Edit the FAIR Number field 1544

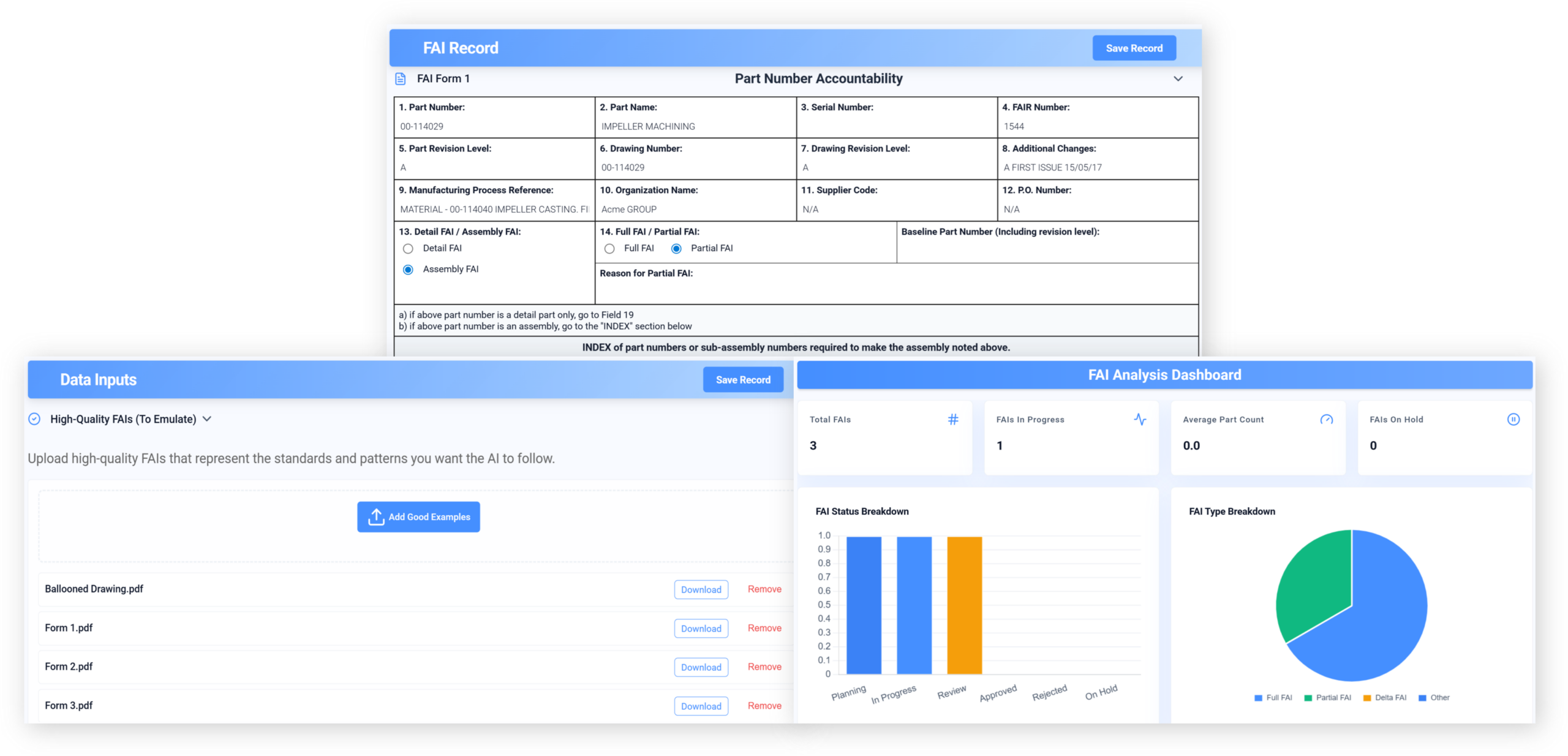pos(1097,126)
